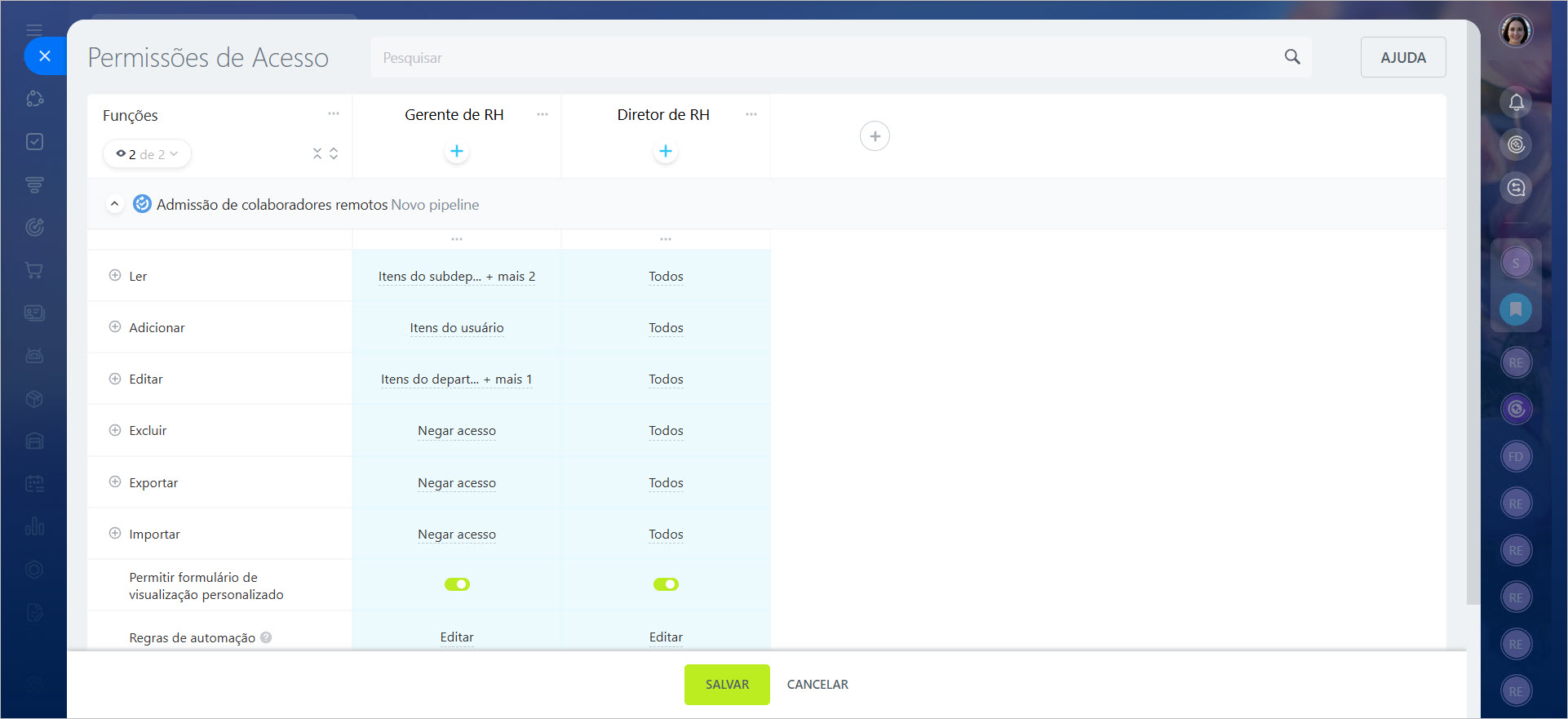Screen dimensions: 1568x719
Task: Click the magnifier search icon
Action: click(x=1292, y=57)
